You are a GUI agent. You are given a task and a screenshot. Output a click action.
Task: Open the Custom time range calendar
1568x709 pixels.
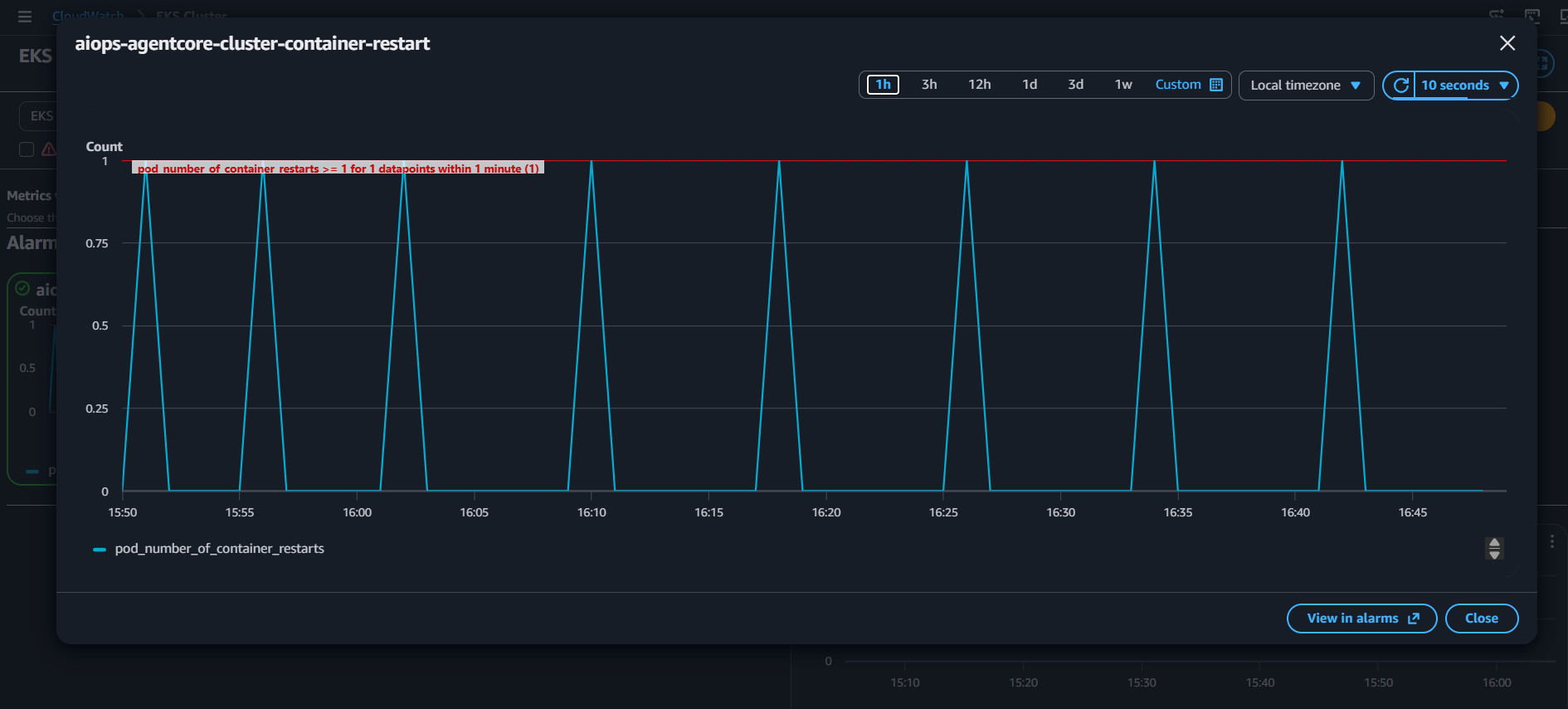(x=1189, y=85)
